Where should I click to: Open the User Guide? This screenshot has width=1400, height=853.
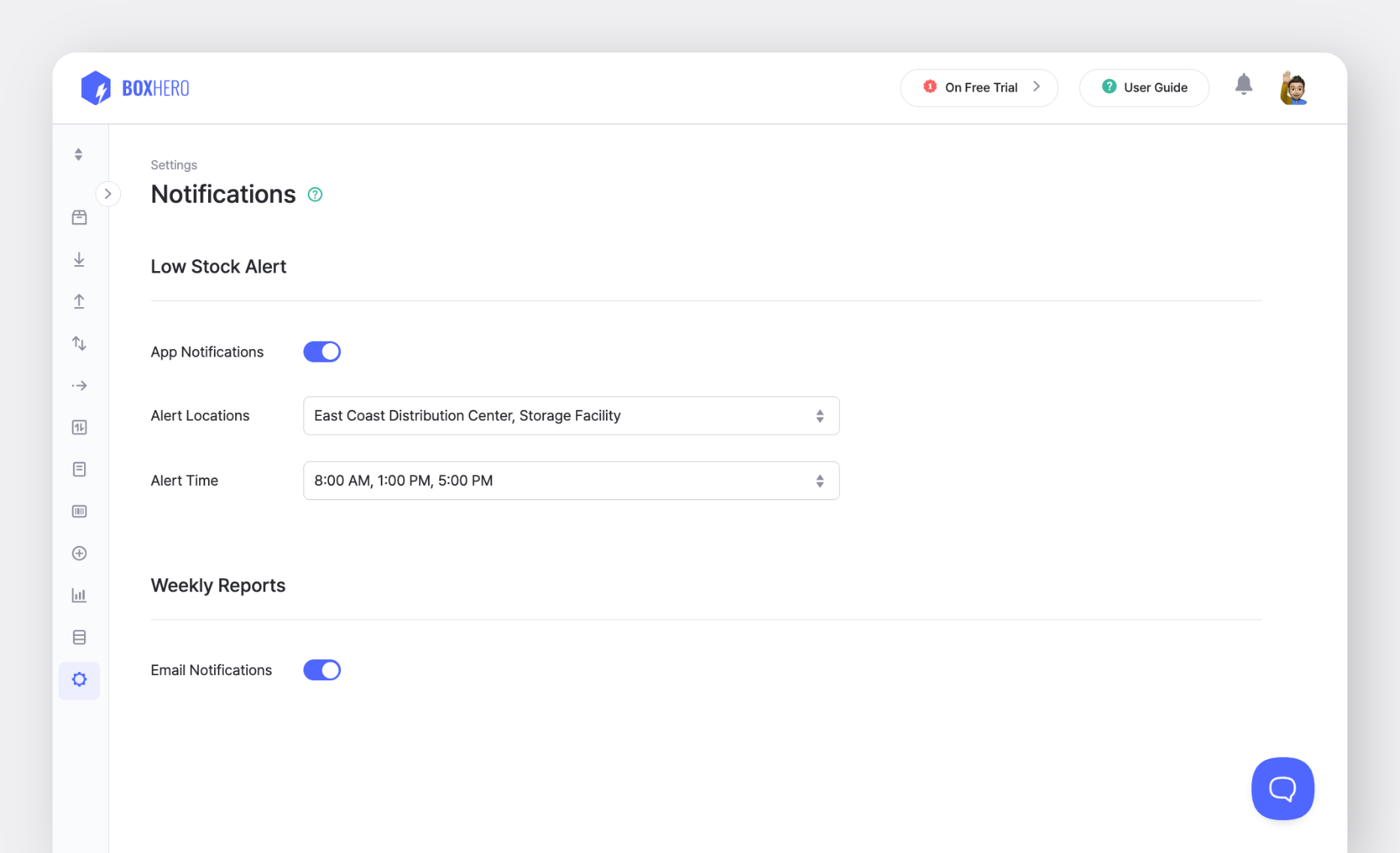(1144, 87)
